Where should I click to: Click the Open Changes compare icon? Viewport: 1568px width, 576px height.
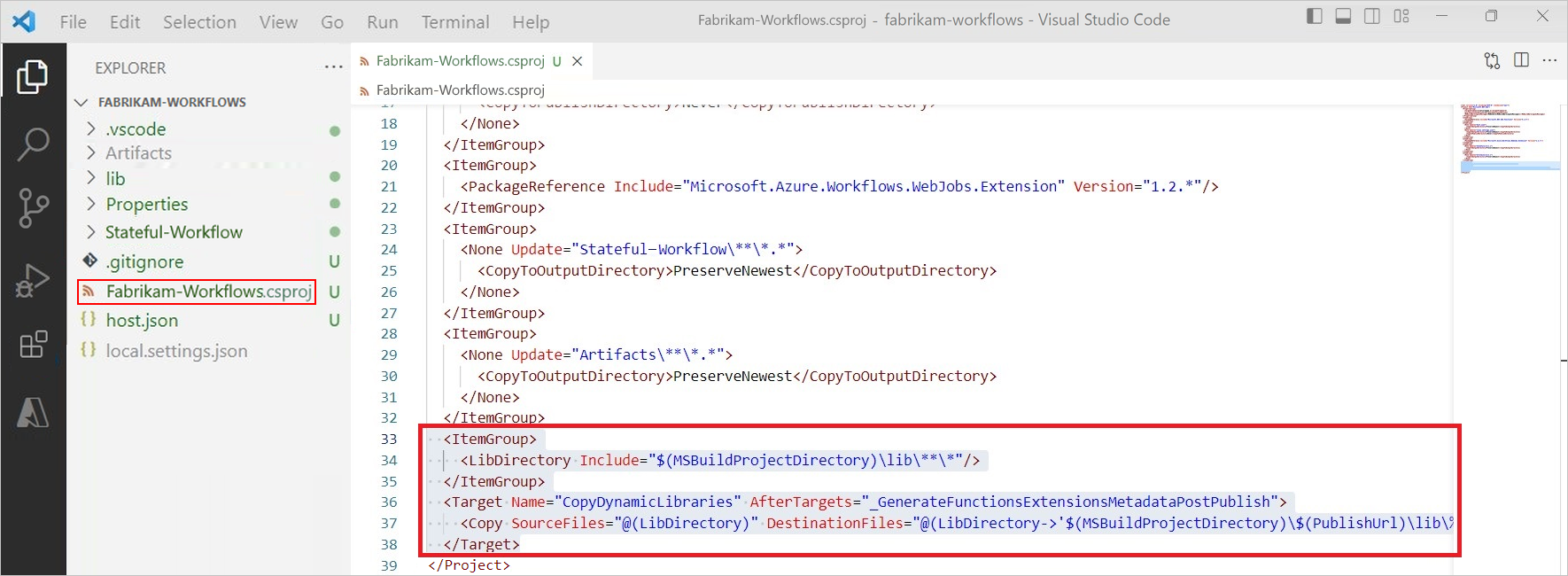click(1492, 60)
